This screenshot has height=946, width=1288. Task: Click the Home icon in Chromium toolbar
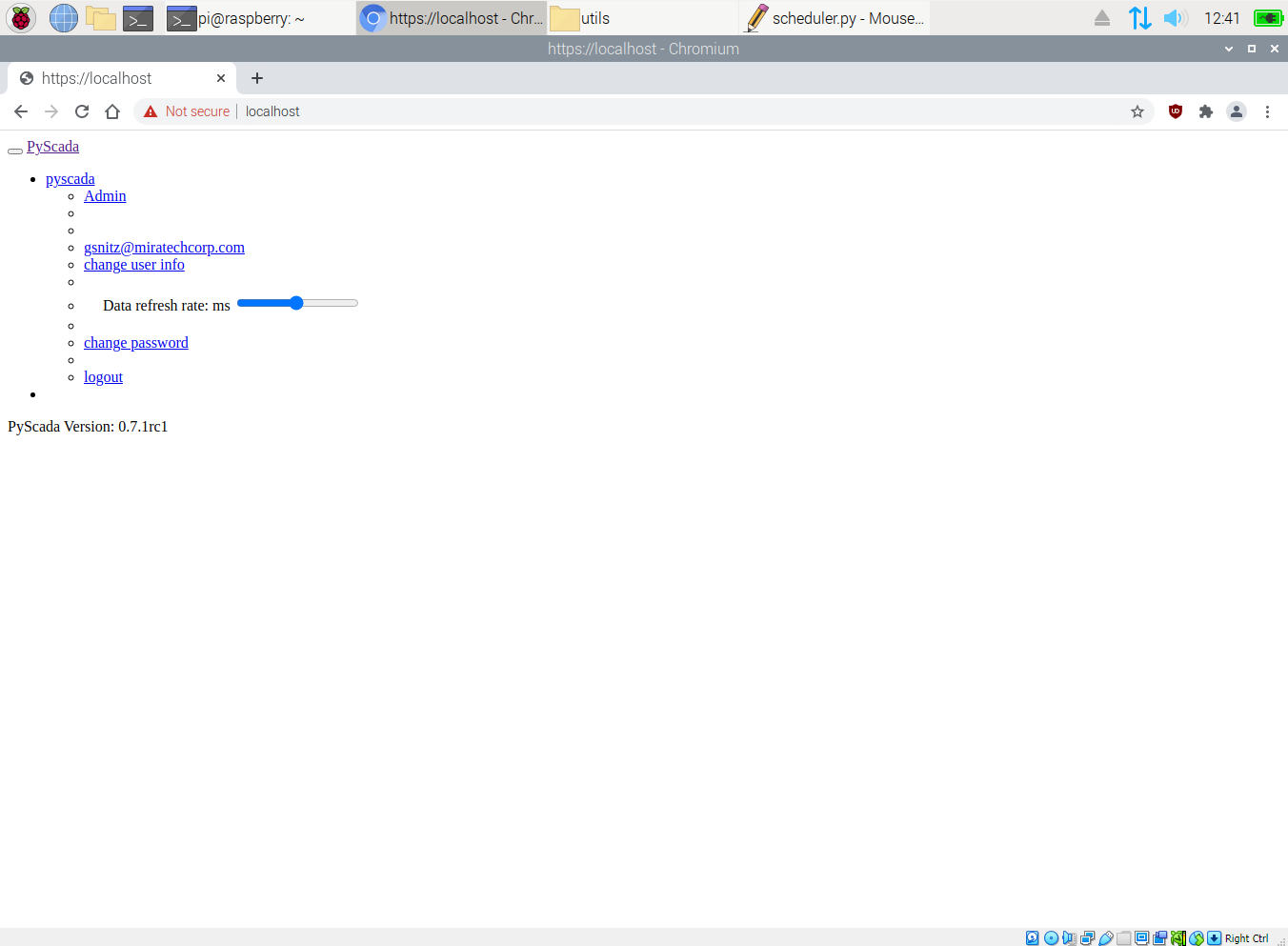tap(112, 111)
